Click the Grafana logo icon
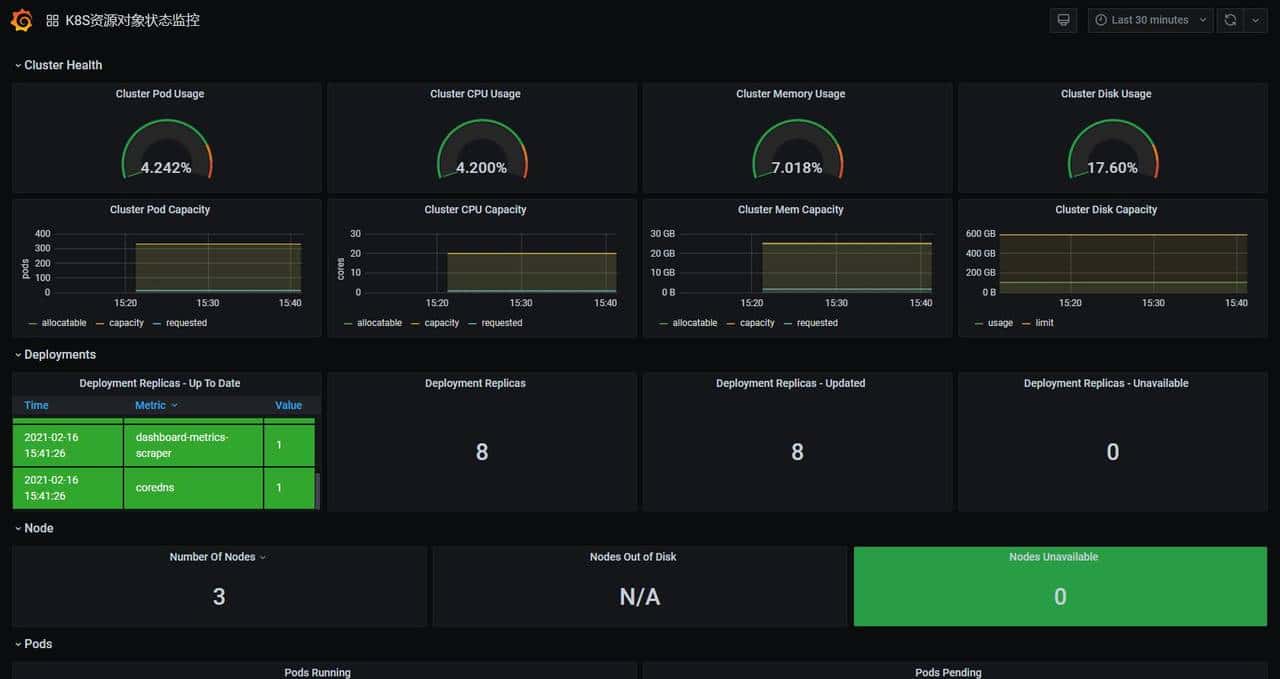 pos(20,19)
